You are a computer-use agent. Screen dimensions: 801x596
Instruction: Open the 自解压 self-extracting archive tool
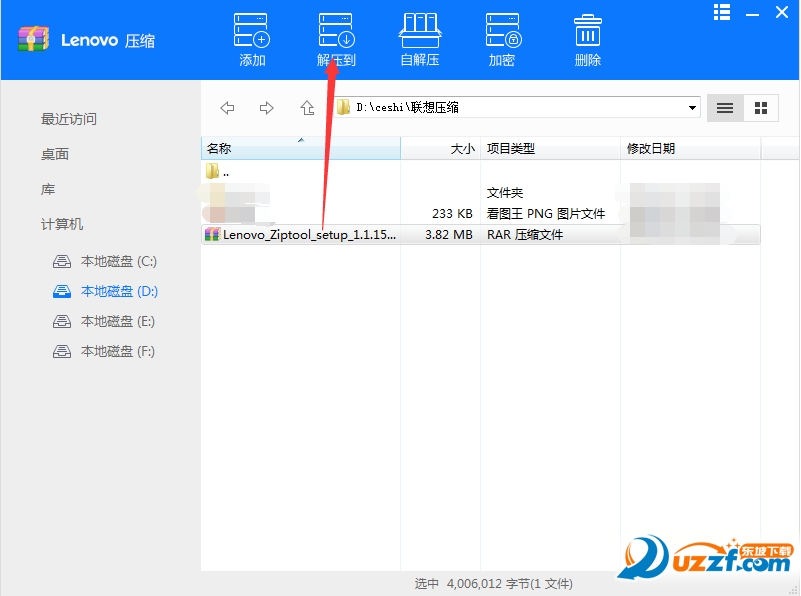point(420,35)
